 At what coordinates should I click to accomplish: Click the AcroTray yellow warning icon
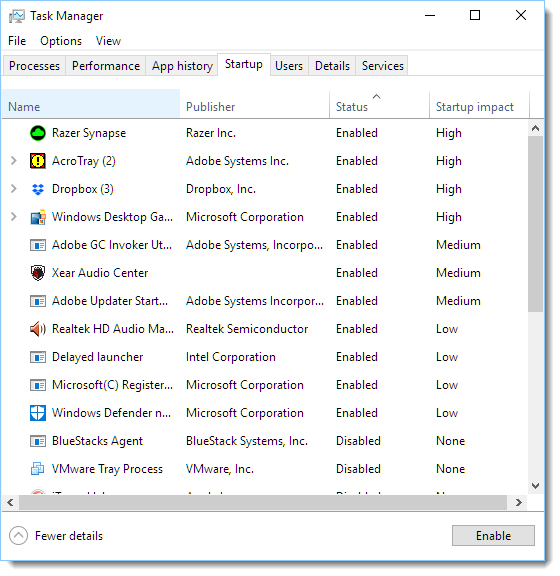(x=38, y=161)
